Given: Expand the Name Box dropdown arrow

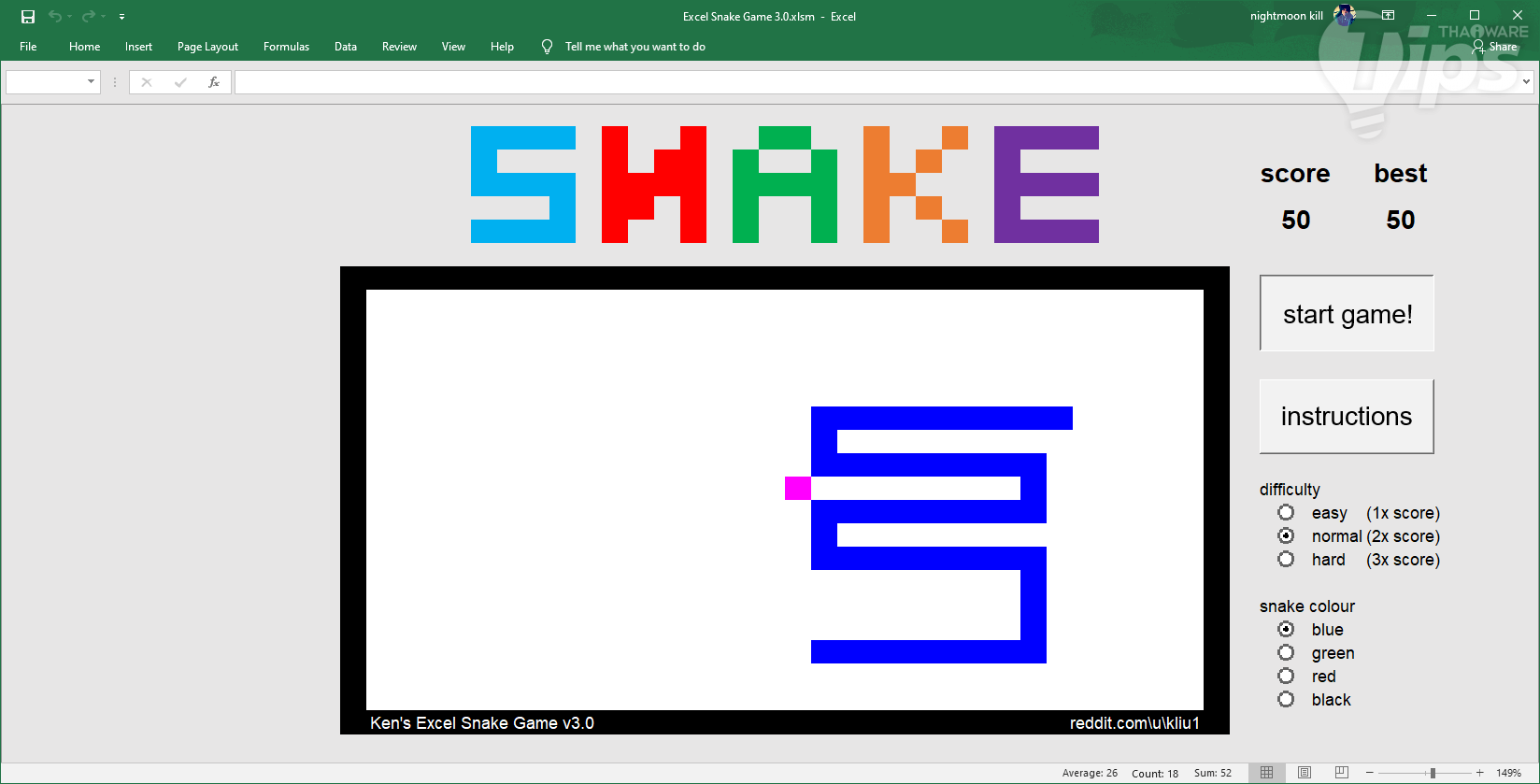Looking at the screenshot, I should point(91,82).
